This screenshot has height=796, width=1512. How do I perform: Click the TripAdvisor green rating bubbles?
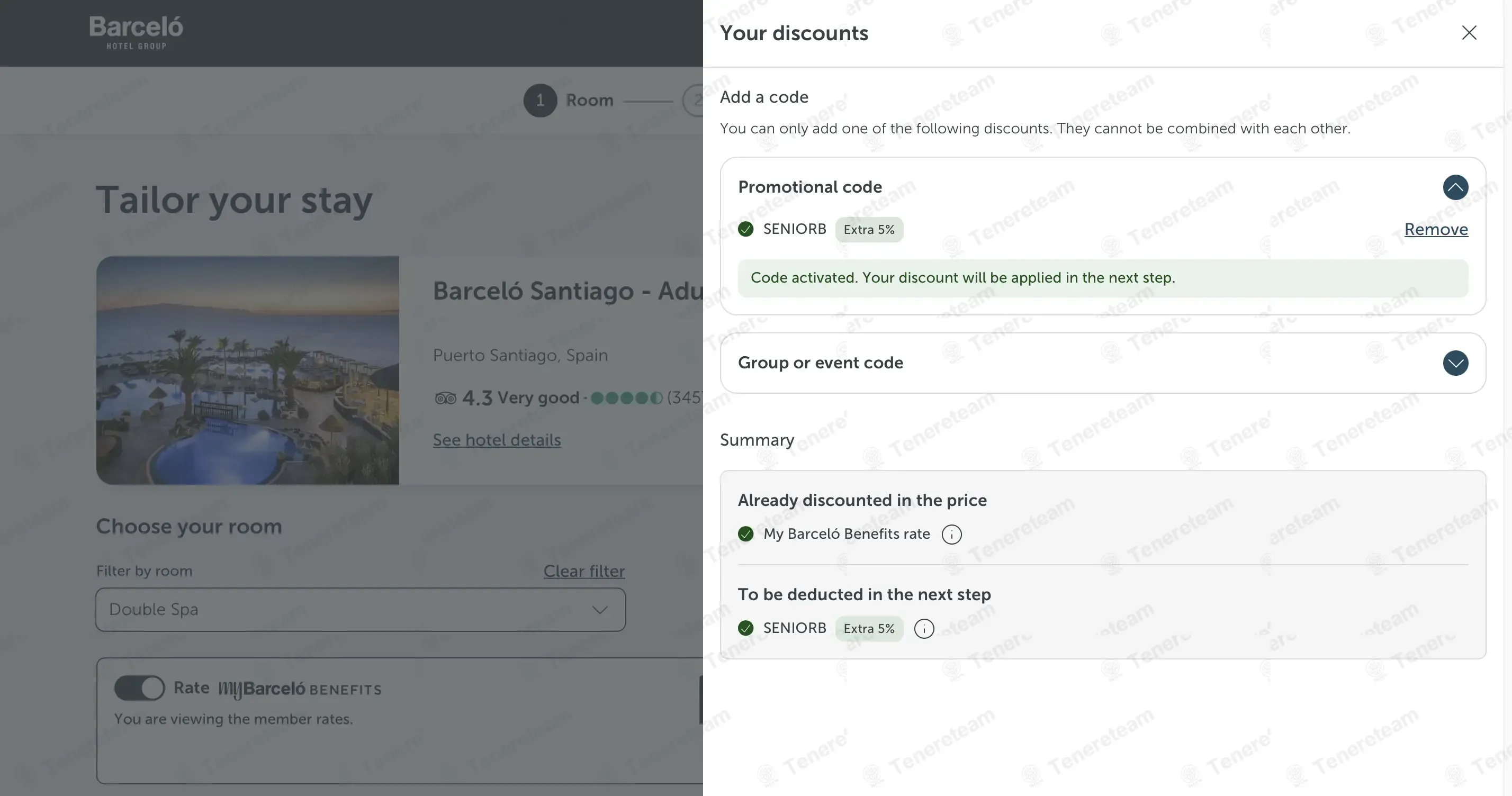(626, 399)
